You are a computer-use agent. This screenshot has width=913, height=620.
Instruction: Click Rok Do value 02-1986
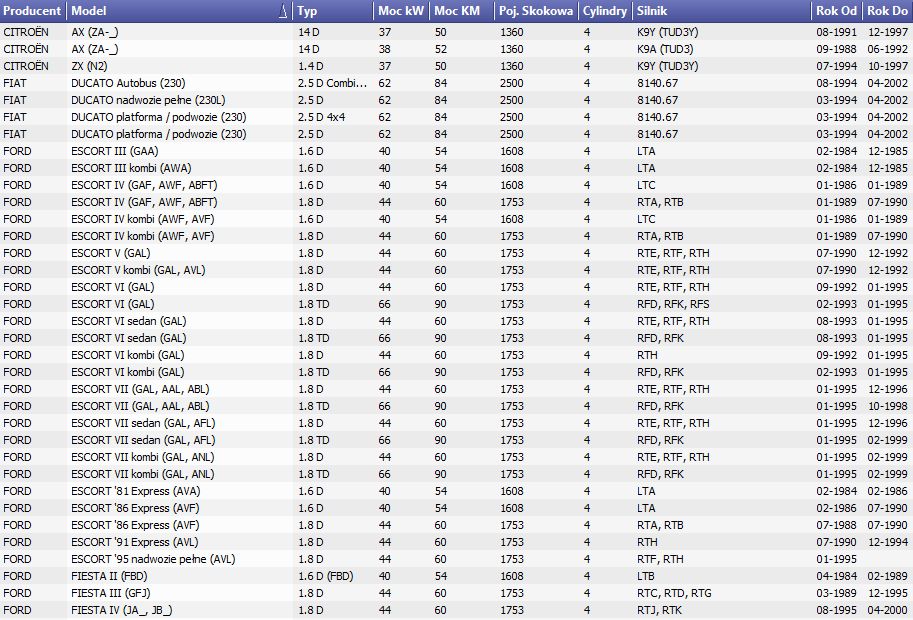pyautogui.click(x=887, y=491)
